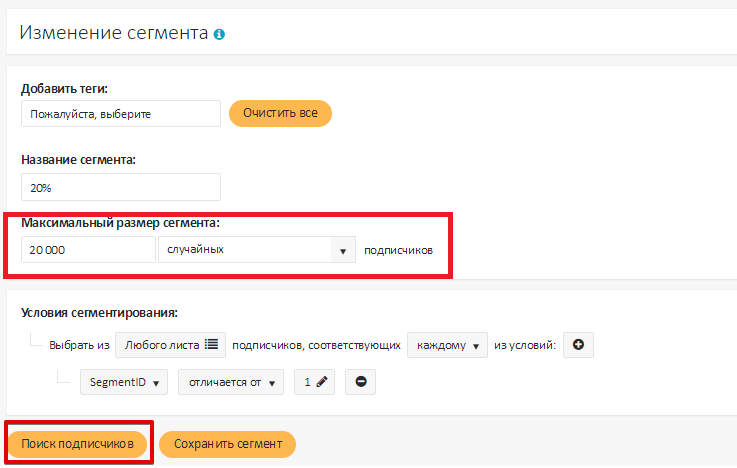
Task: Focus the tags field "Пожалуйста, выберите"
Action: [x=120, y=113]
